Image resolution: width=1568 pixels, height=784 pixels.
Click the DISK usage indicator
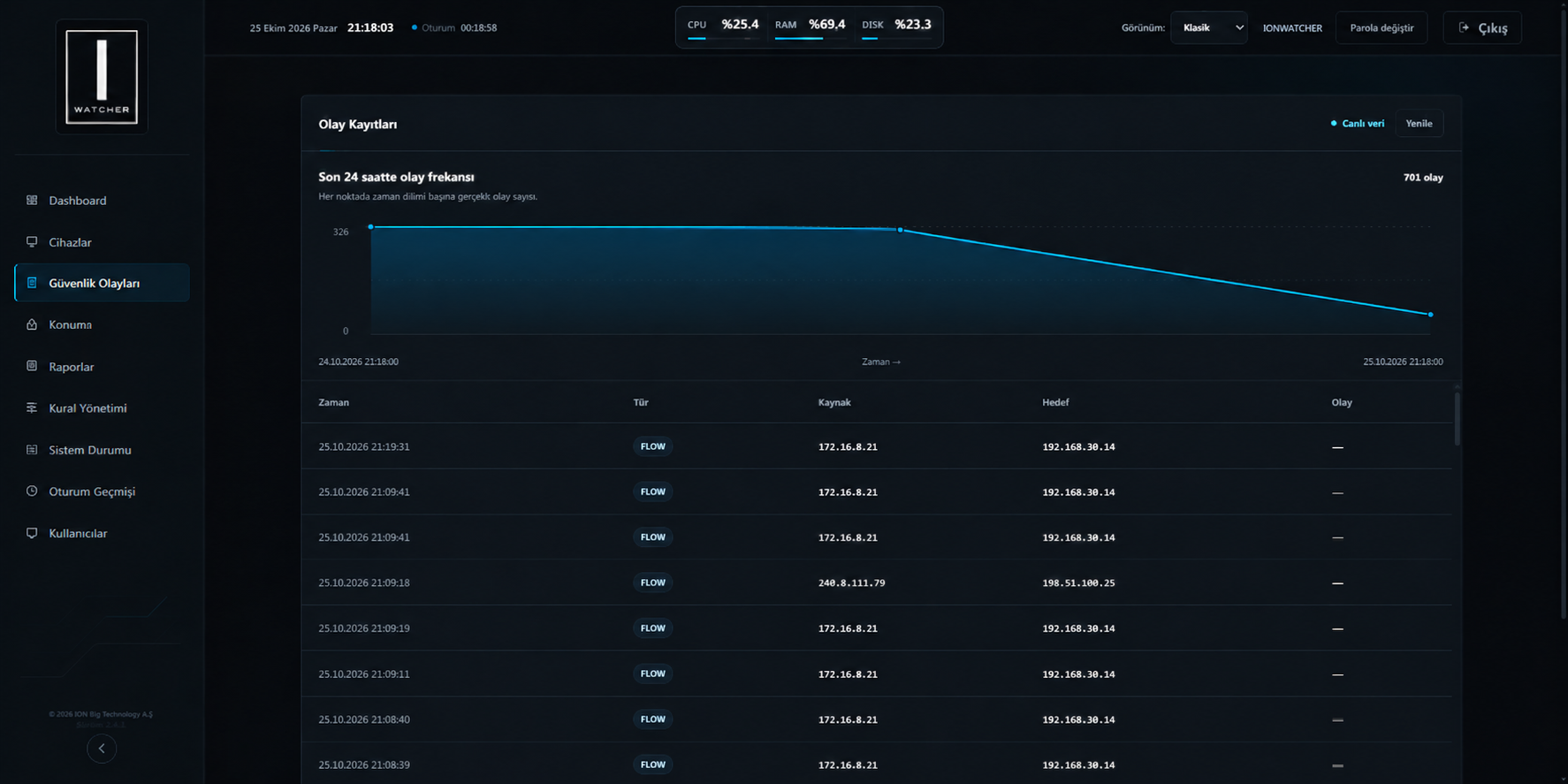point(896,26)
